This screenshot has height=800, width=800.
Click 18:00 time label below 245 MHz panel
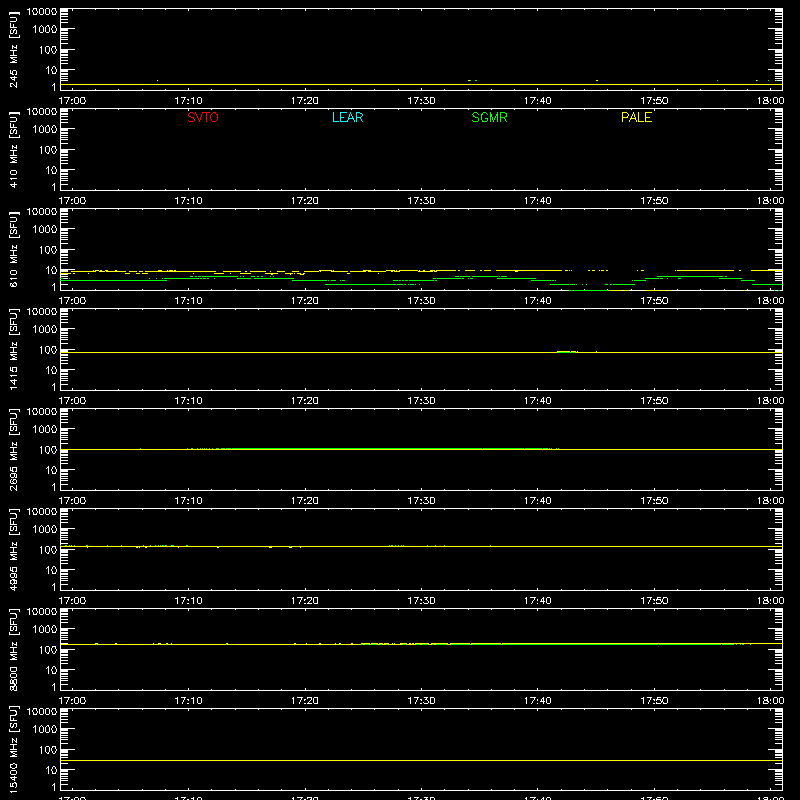(x=770, y=101)
